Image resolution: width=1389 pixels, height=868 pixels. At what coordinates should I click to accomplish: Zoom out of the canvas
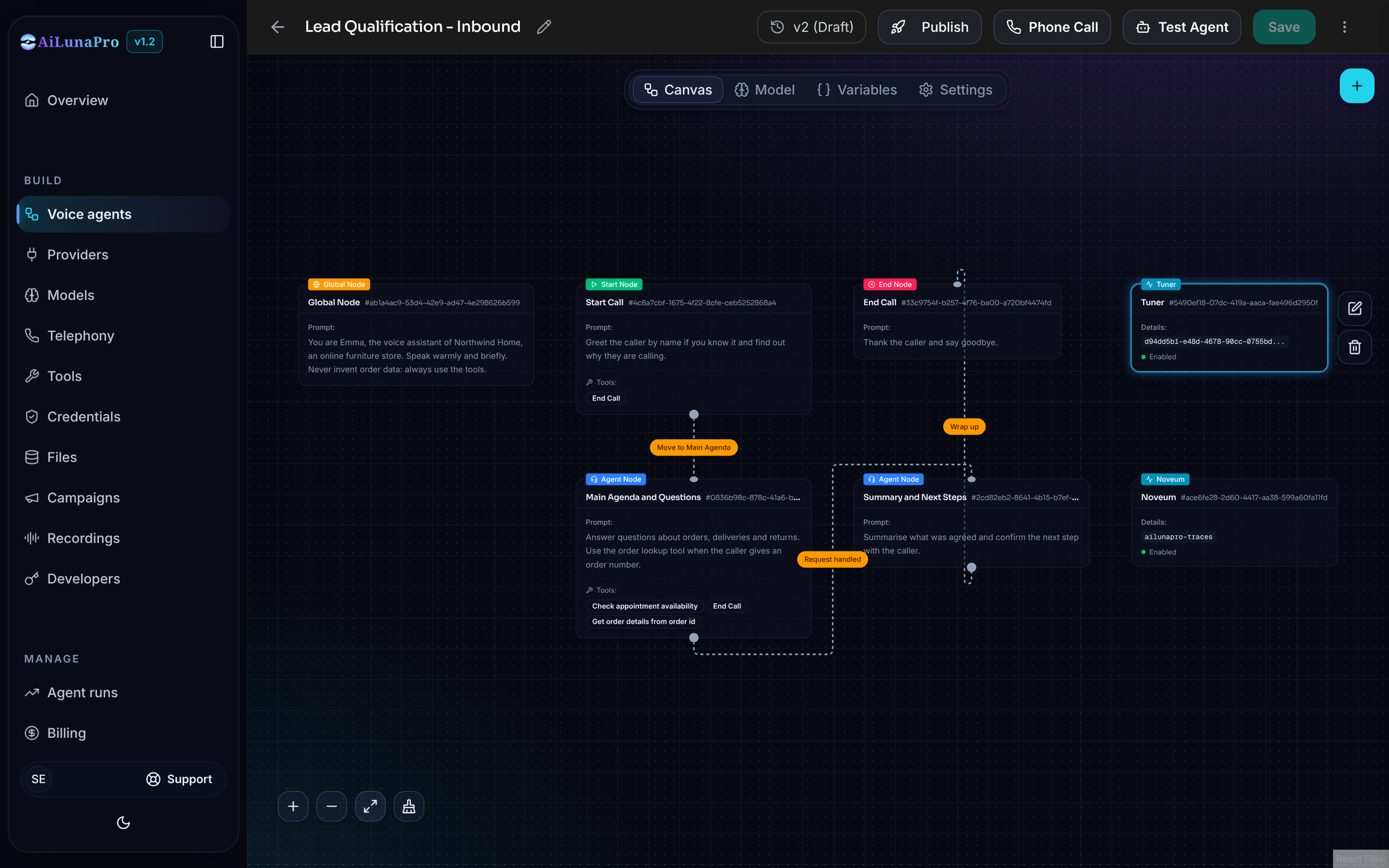(332, 806)
